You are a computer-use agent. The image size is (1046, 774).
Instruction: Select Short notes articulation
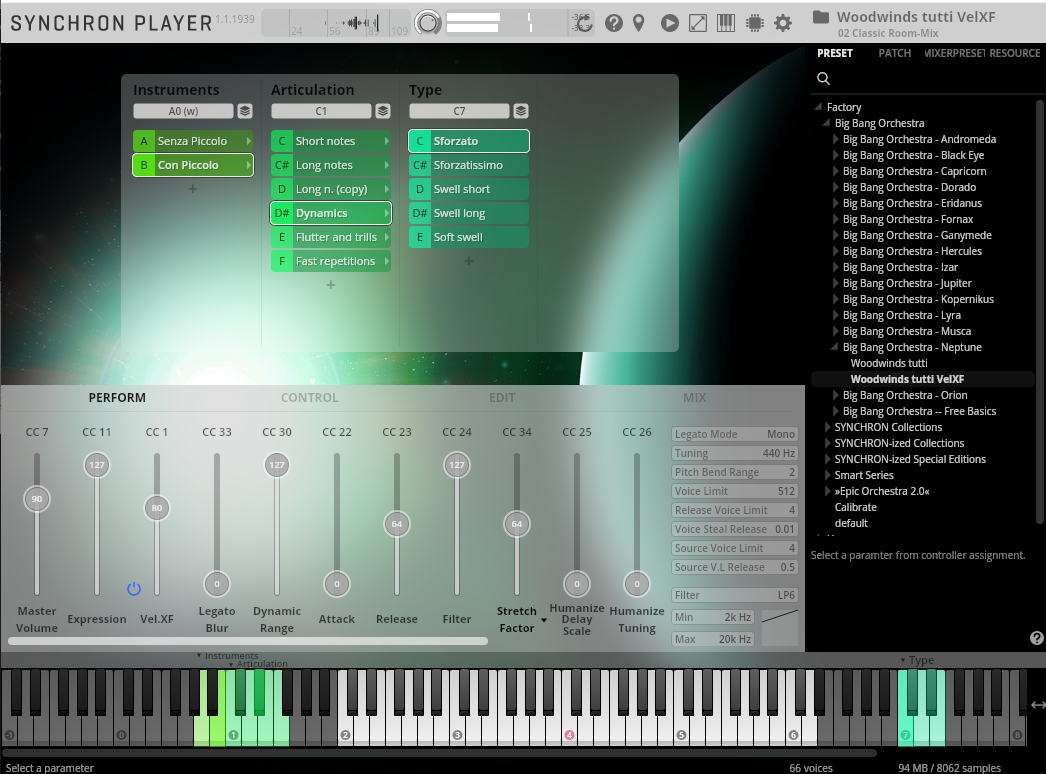[x=331, y=141]
